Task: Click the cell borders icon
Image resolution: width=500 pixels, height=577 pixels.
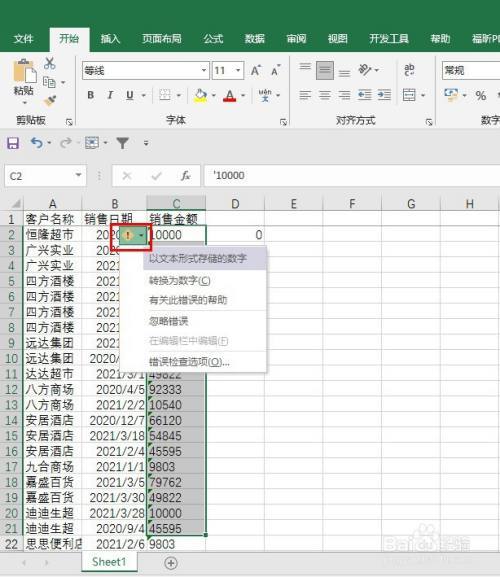Action: point(164,95)
